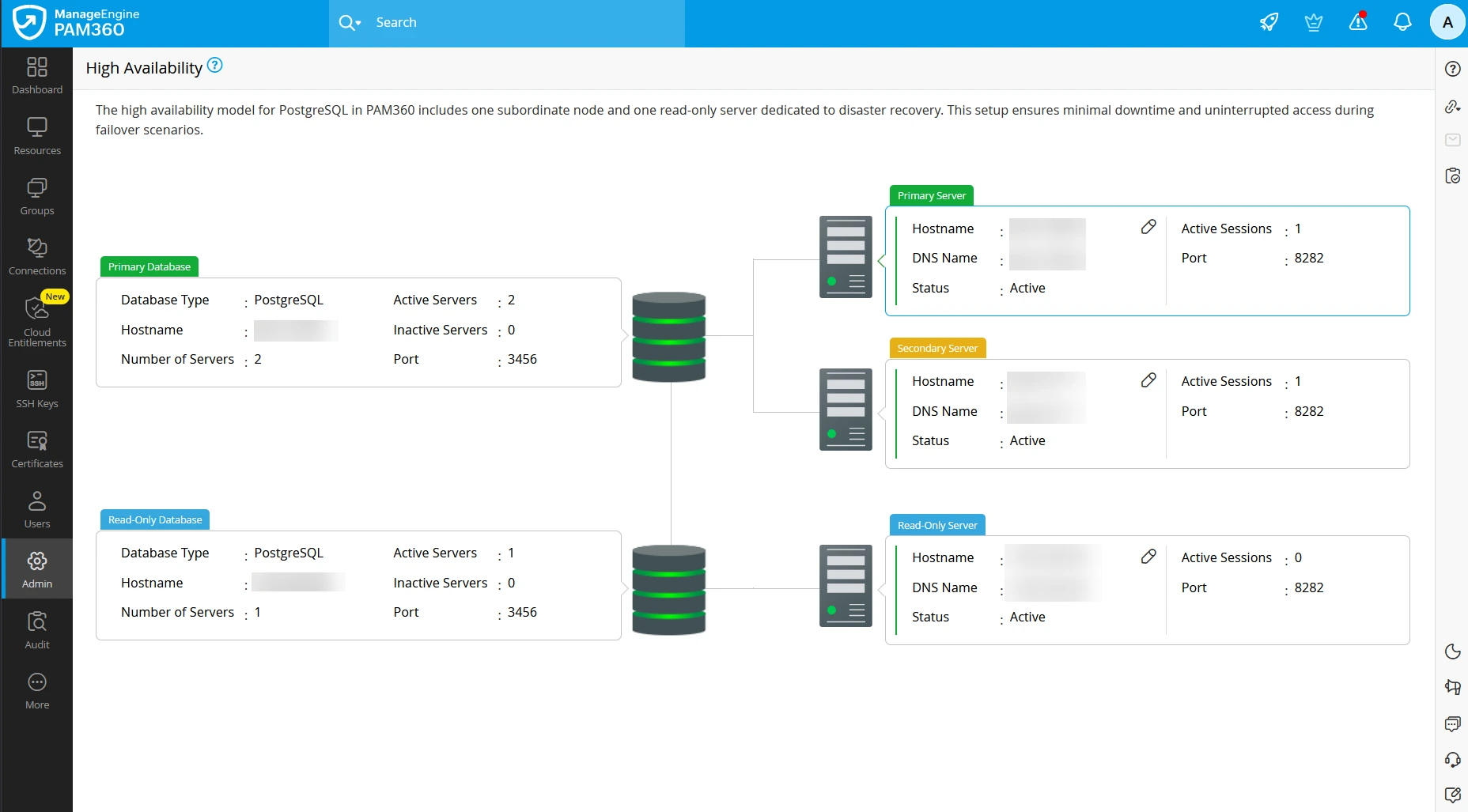The height and width of the screenshot is (812, 1468).
Task: Open the support headset icon
Action: click(x=1453, y=759)
